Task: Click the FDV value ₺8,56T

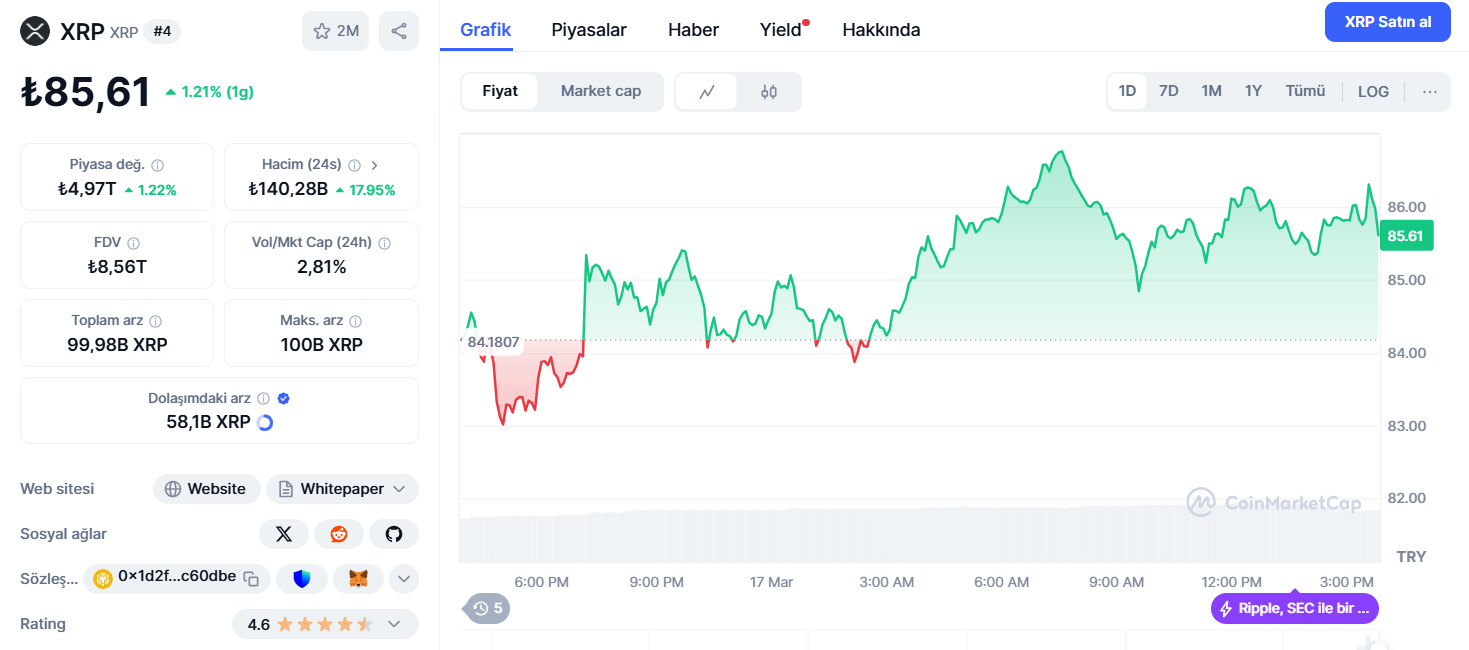Action: point(117,267)
